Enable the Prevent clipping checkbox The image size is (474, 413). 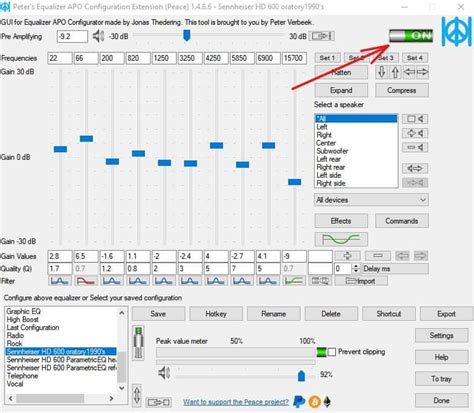[332, 352]
